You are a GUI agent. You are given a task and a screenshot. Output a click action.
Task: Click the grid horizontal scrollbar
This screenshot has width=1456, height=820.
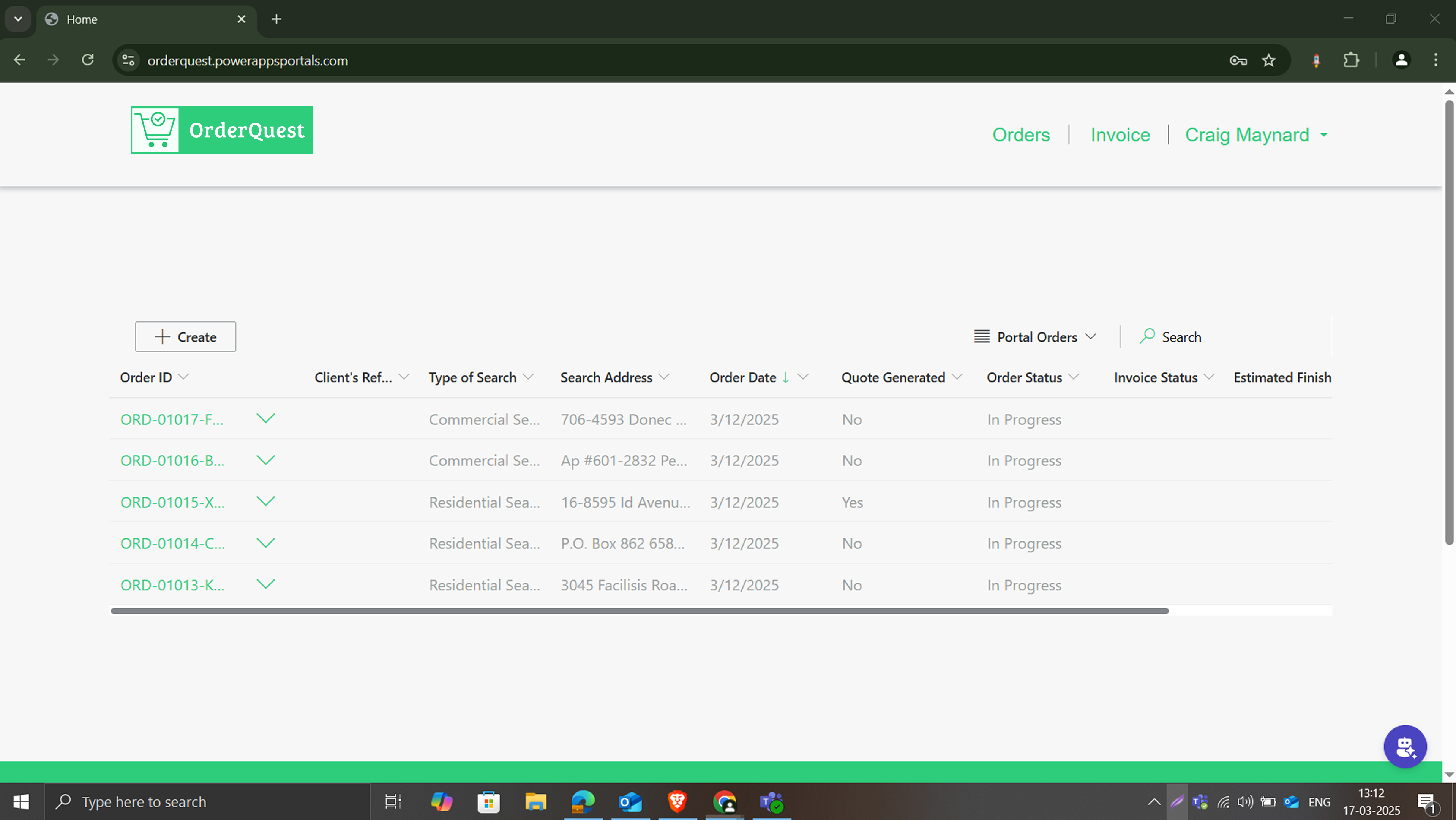click(x=639, y=611)
